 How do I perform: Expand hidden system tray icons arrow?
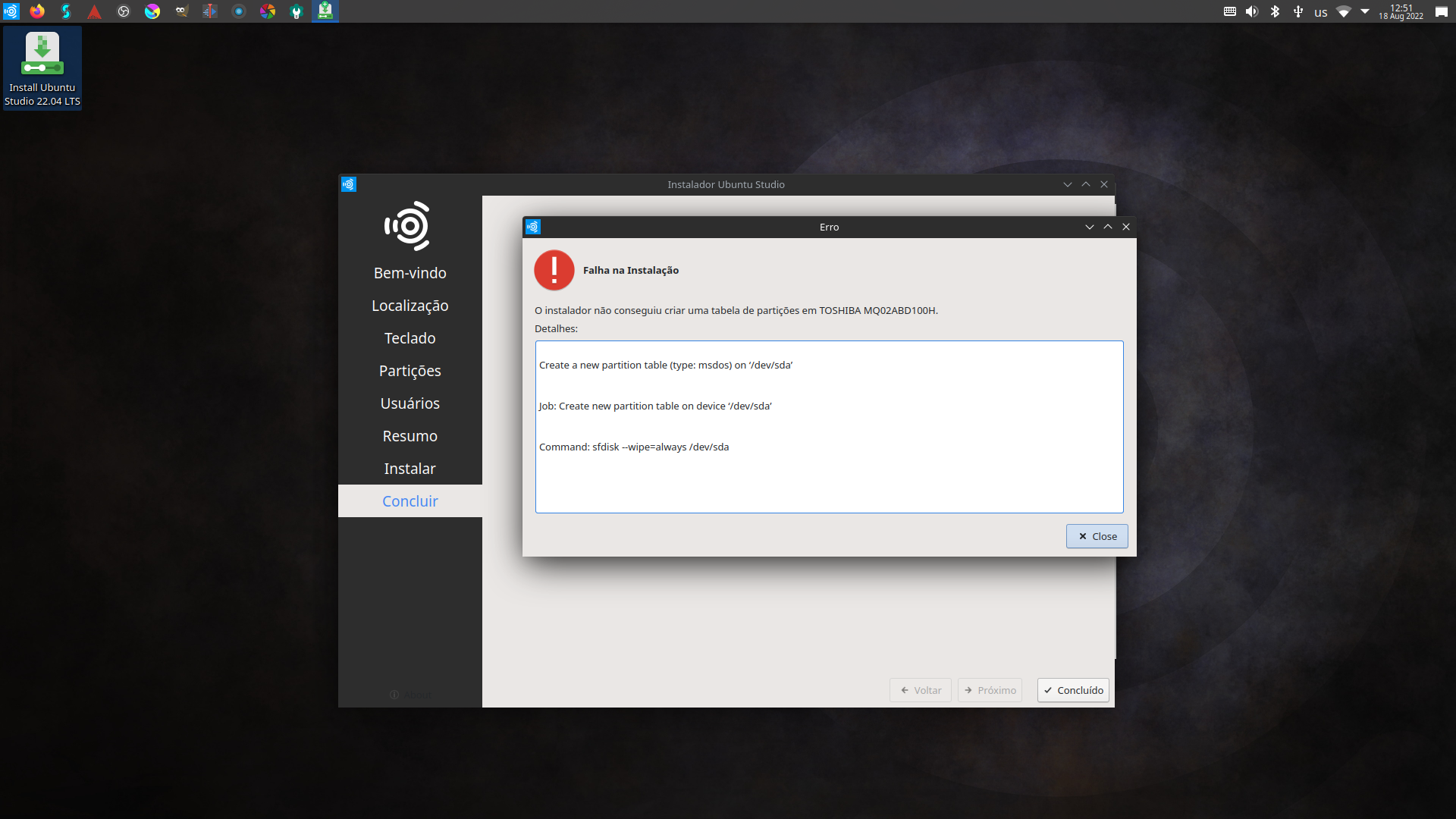[1365, 11]
